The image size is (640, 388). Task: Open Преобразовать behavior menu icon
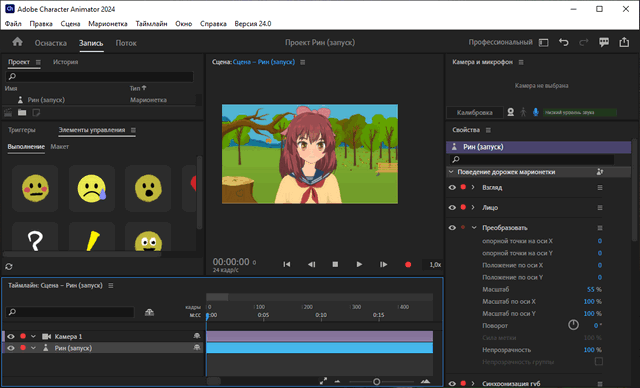click(x=600, y=228)
